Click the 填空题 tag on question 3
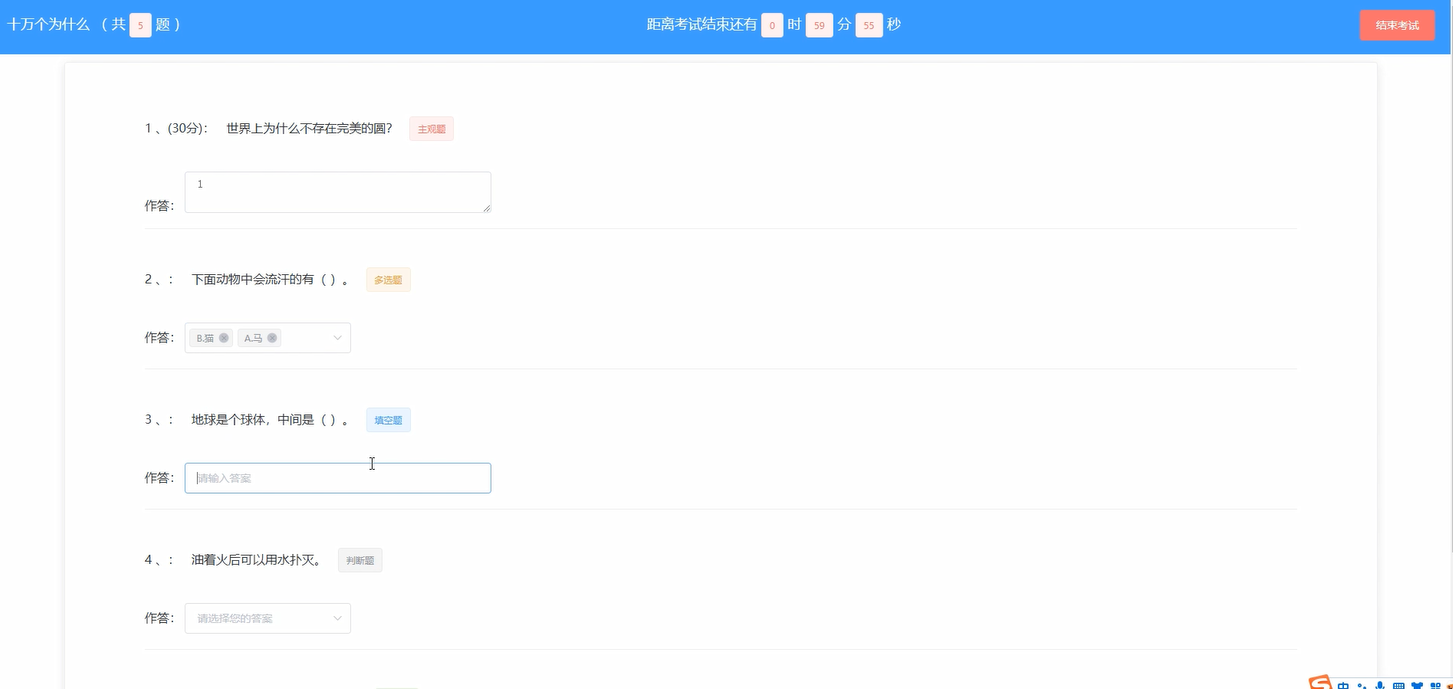1453x689 pixels. (x=388, y=420)
